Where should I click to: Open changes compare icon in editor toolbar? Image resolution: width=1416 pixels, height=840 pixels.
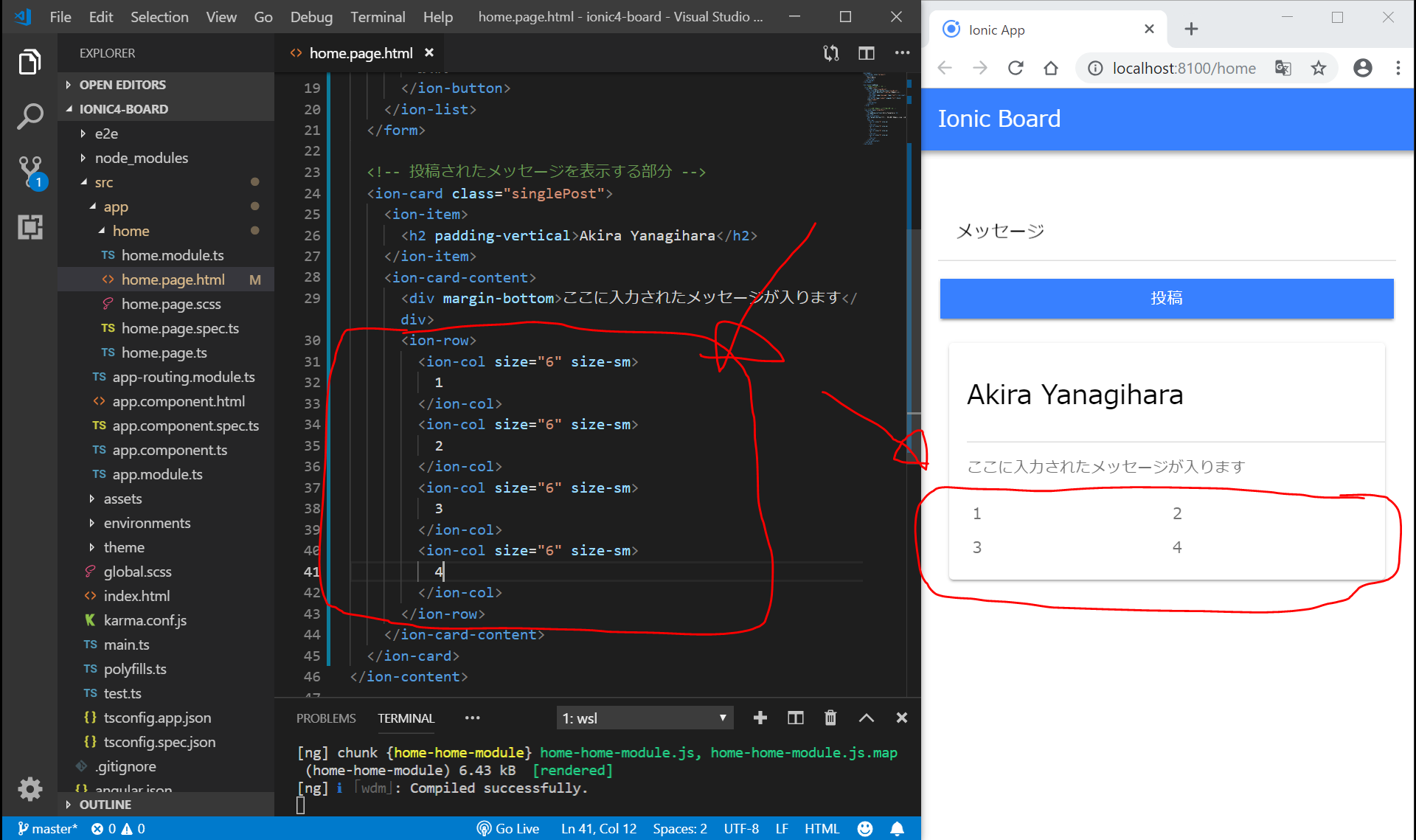click(x=831, y=53)
